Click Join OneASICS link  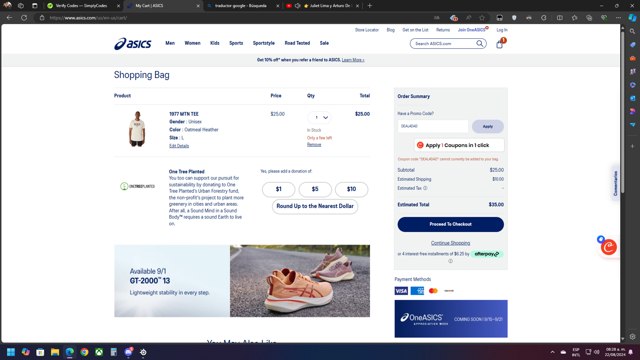coord(471,30)
